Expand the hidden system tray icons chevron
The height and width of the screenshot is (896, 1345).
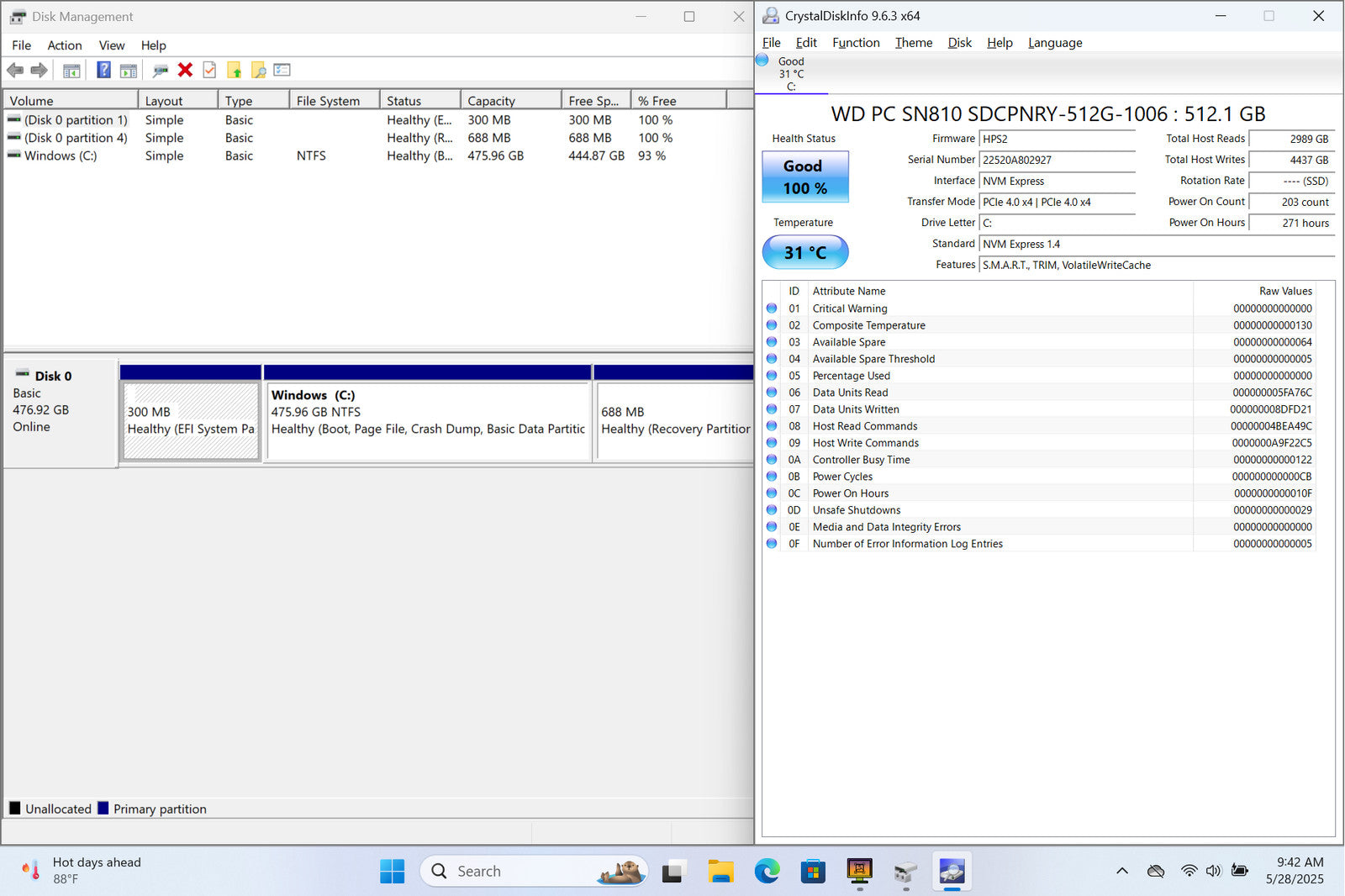1121,872
